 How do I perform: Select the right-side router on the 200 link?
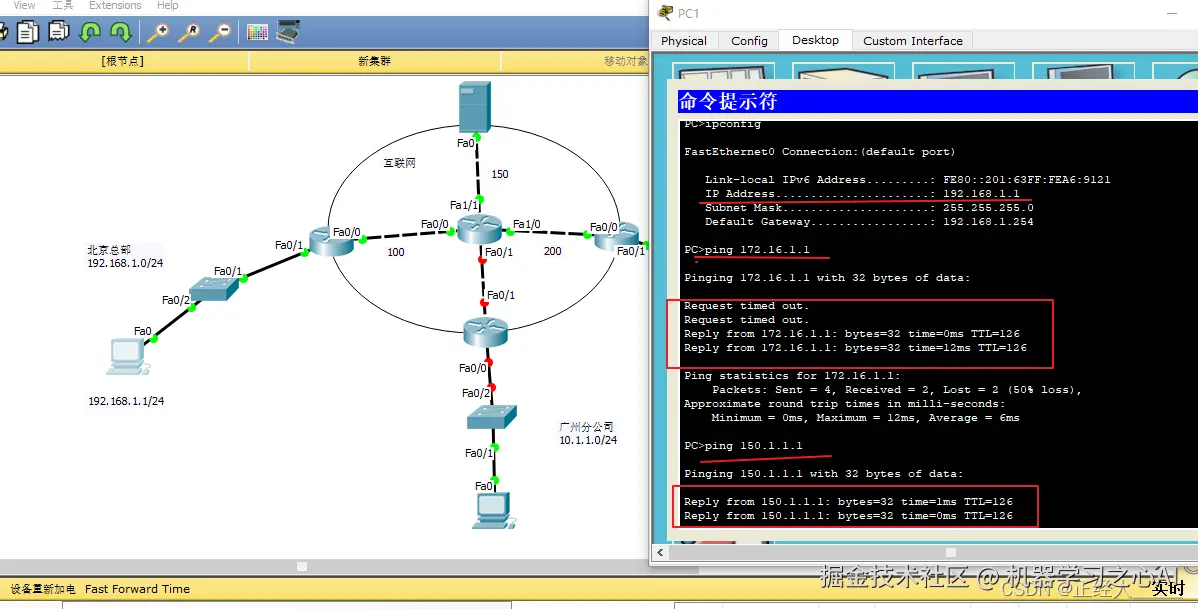pyautogui.click(x=616, y=235)
